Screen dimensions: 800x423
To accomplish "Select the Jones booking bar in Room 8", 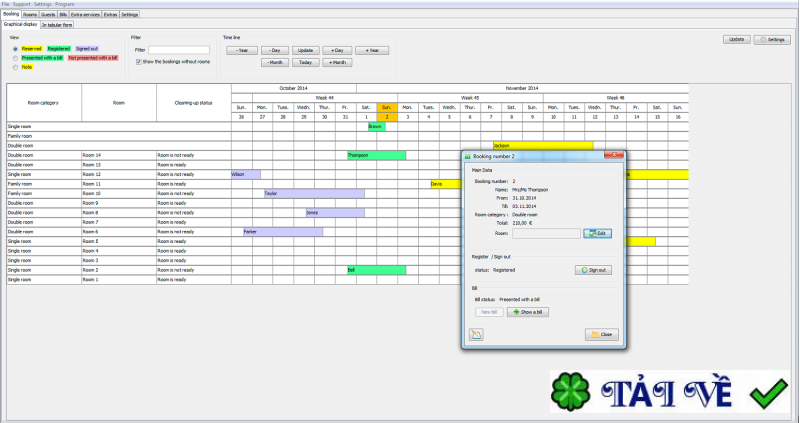I will [x=335, y=212].
